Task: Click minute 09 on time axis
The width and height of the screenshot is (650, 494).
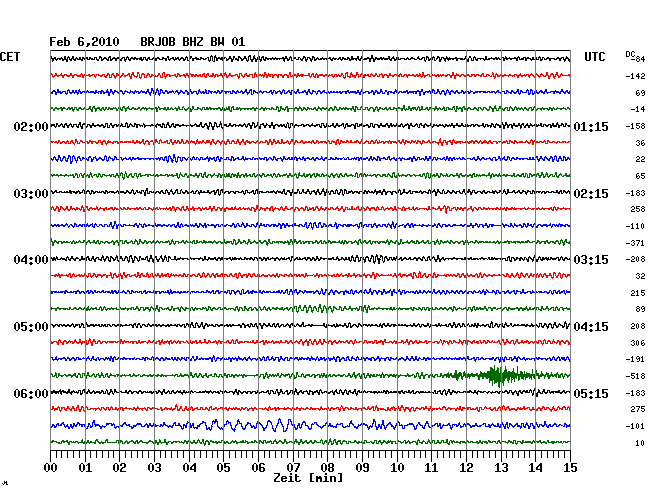Action: coord(362,468)
